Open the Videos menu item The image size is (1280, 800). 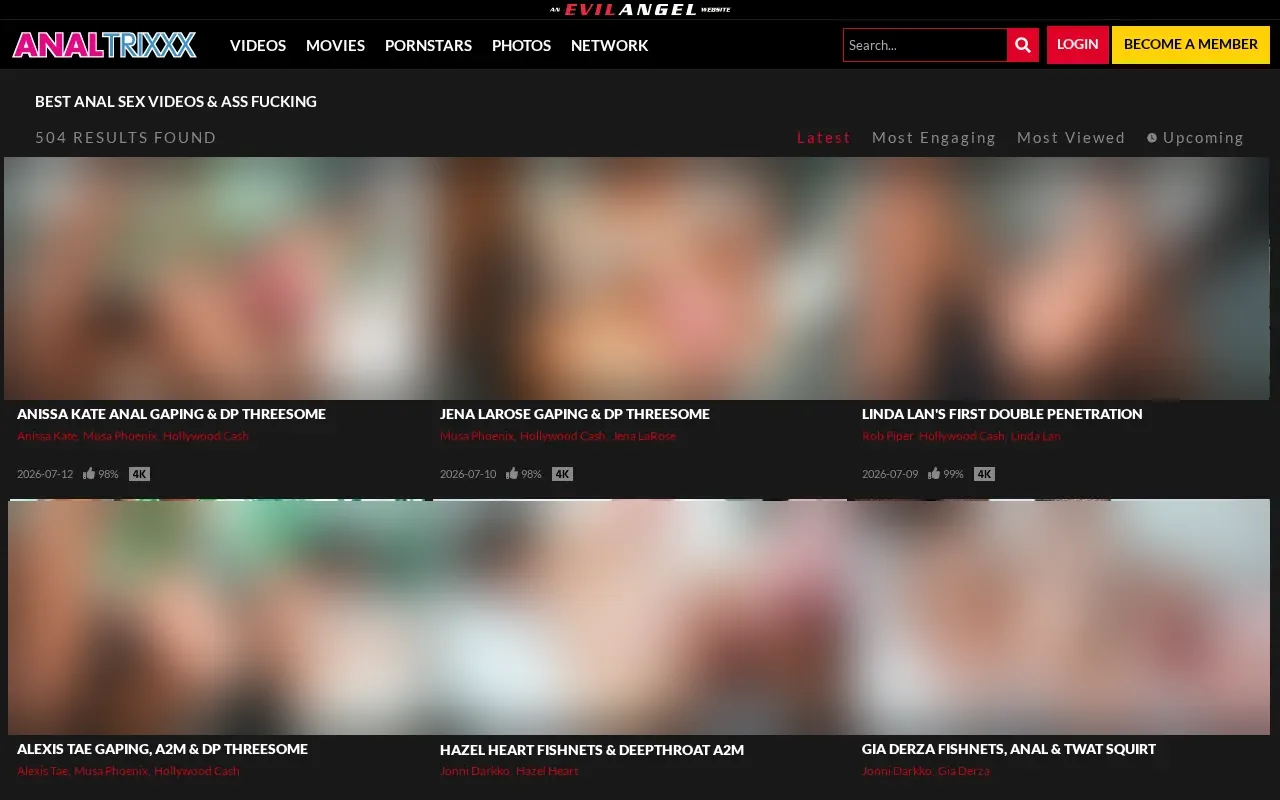click(x=258, y=45)
